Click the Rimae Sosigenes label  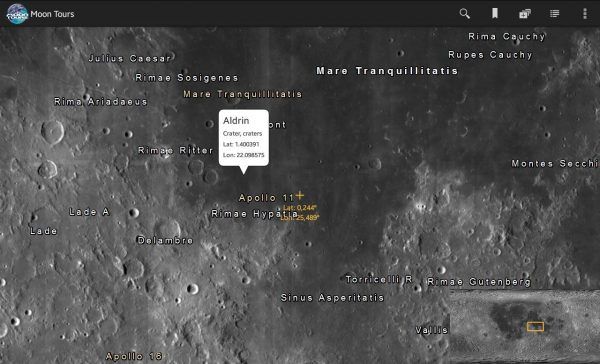coord(187,78)
